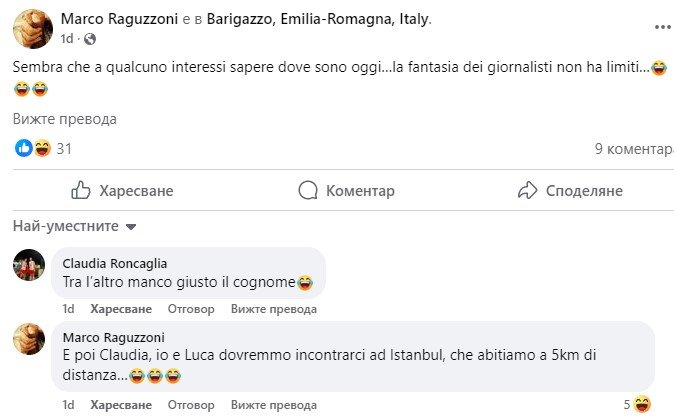Click the globe public visibility icon
The width and height of the screenshot is (674, 418).
(90, 39)
